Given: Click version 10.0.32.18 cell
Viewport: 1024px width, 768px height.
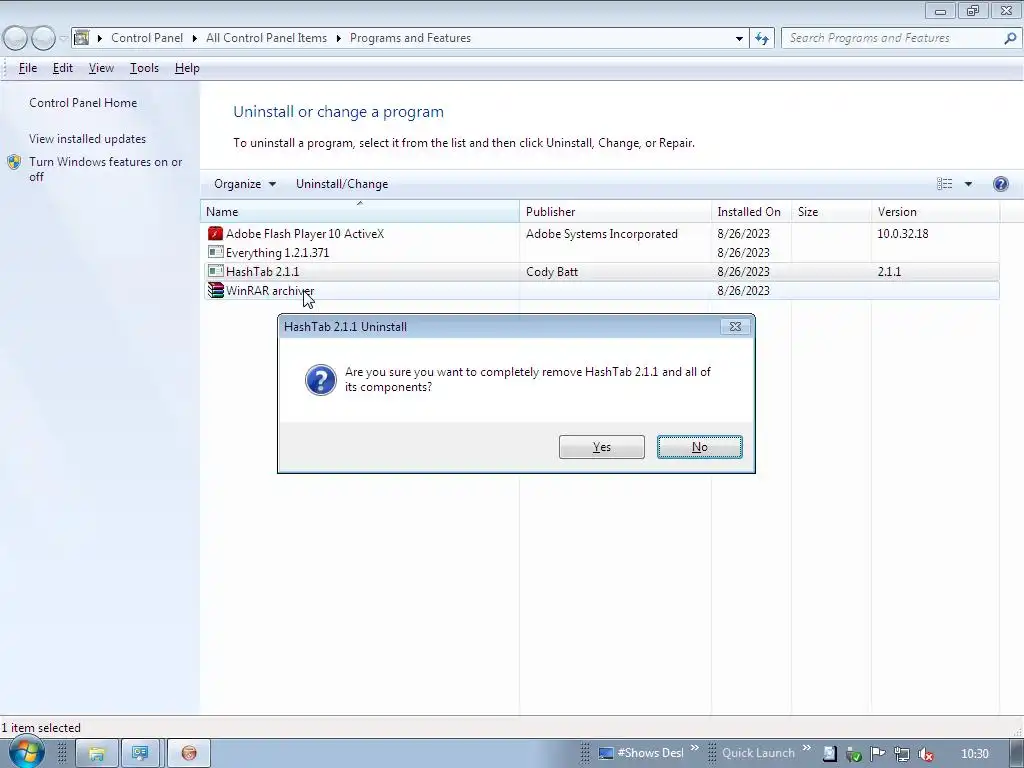Looking at the screenshot, I should click(x=903, y=234).
